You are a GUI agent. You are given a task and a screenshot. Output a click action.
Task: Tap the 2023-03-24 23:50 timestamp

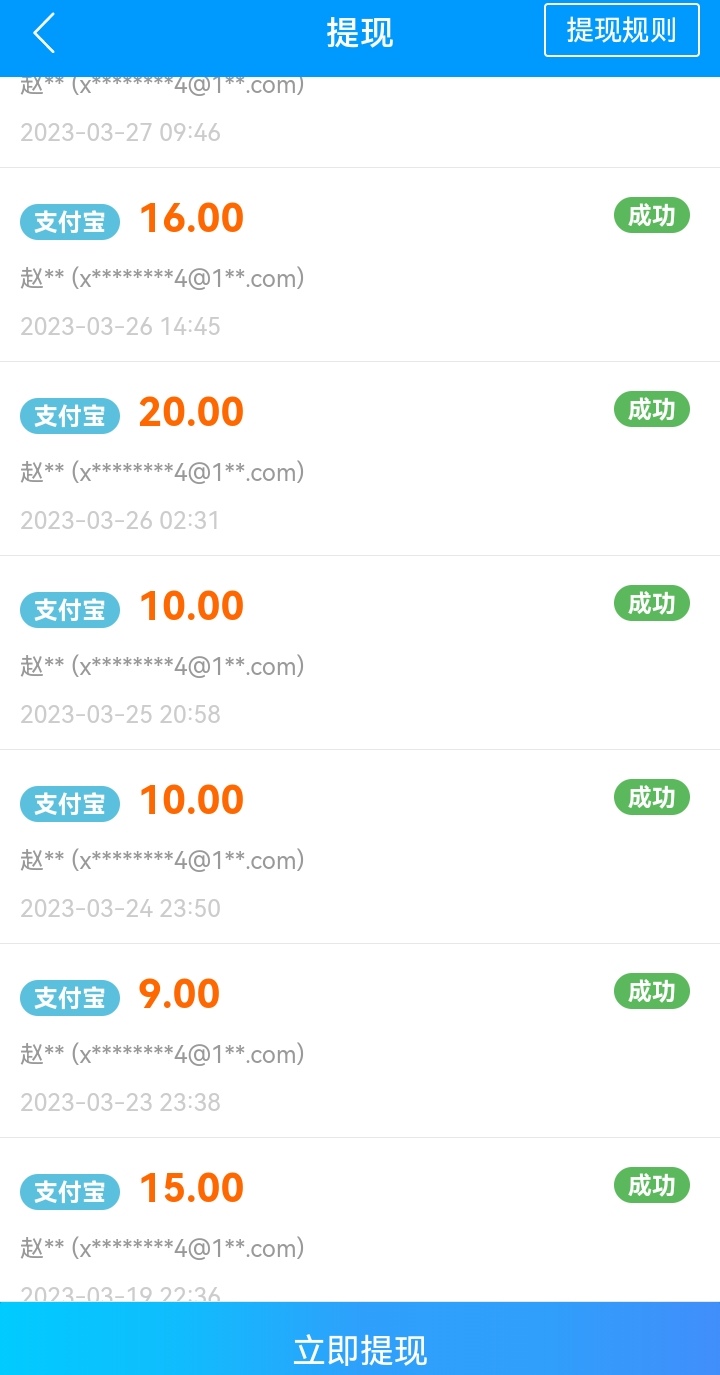click(120, 908)
